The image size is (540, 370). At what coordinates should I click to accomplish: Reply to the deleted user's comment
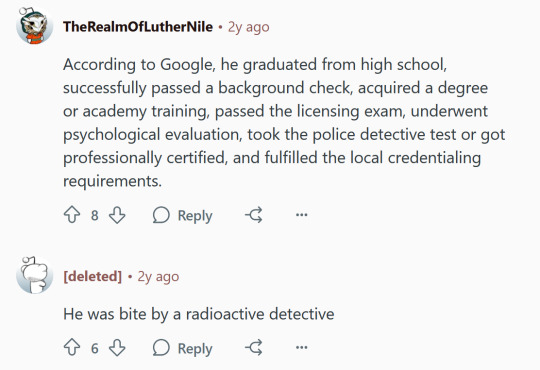[183, 348]
